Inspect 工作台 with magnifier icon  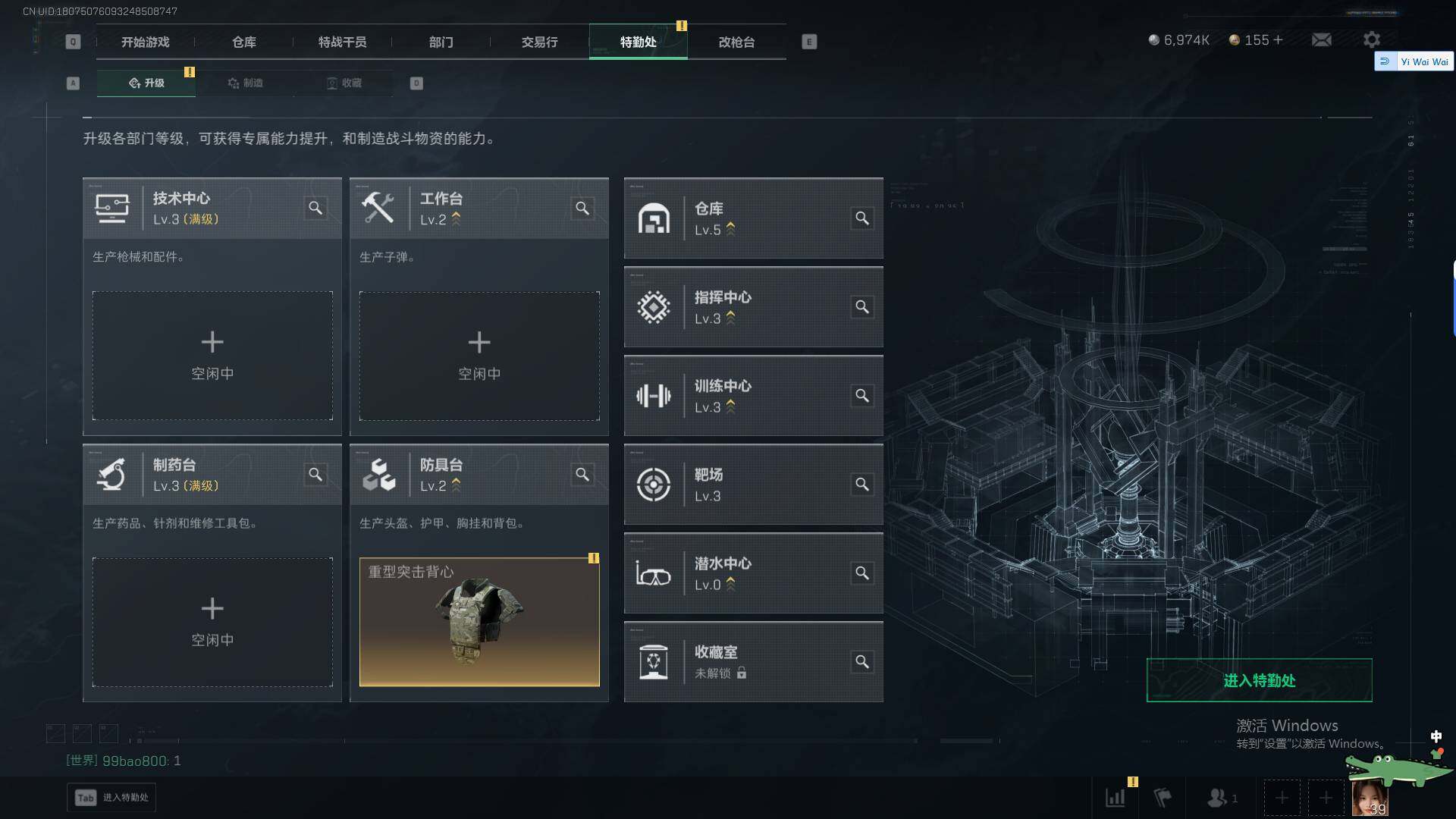(x=582, y=208)
